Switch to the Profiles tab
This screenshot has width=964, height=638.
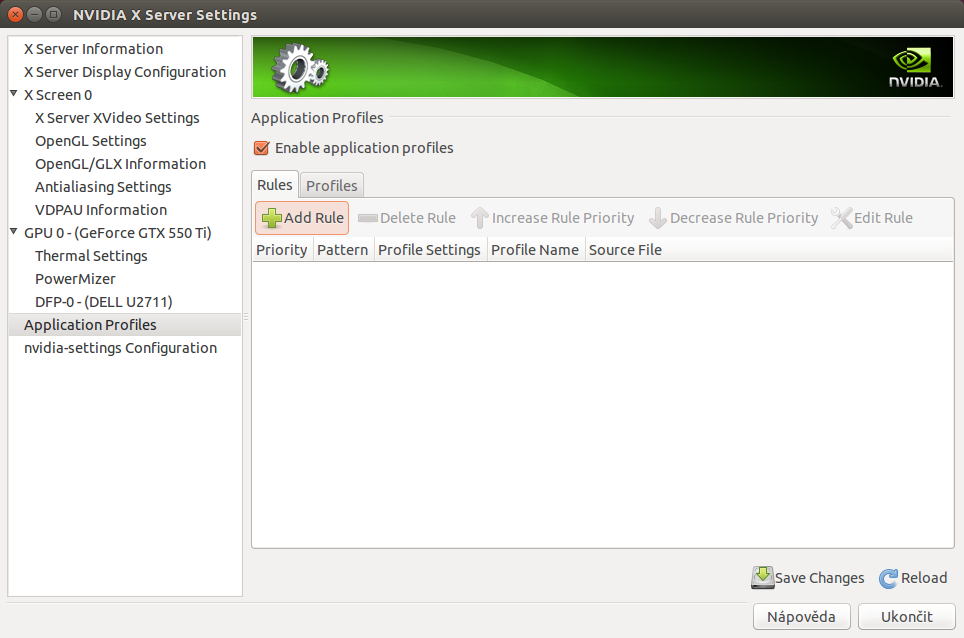332,186
